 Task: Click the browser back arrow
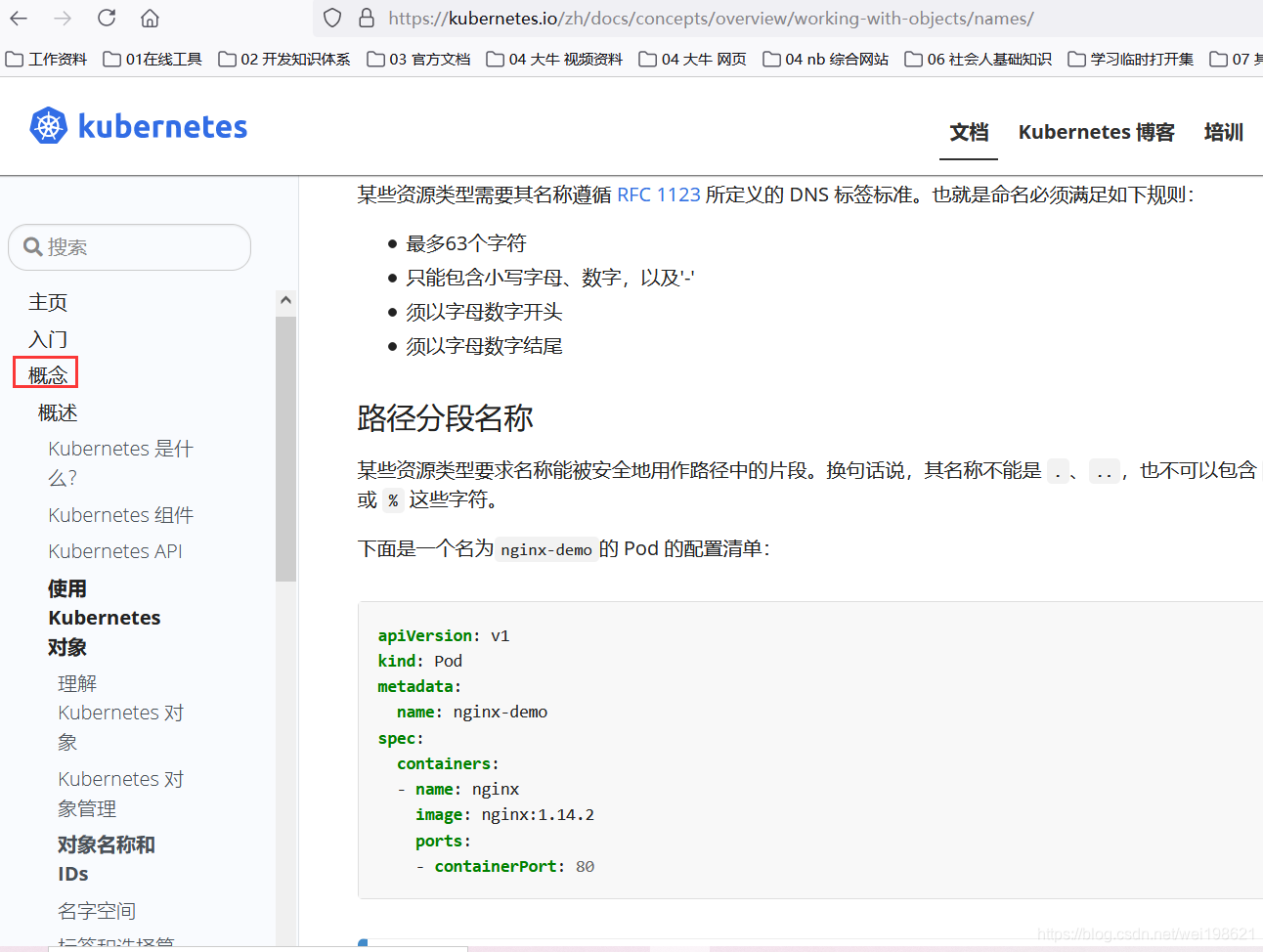pyautogui.click(x=19, y=18)
